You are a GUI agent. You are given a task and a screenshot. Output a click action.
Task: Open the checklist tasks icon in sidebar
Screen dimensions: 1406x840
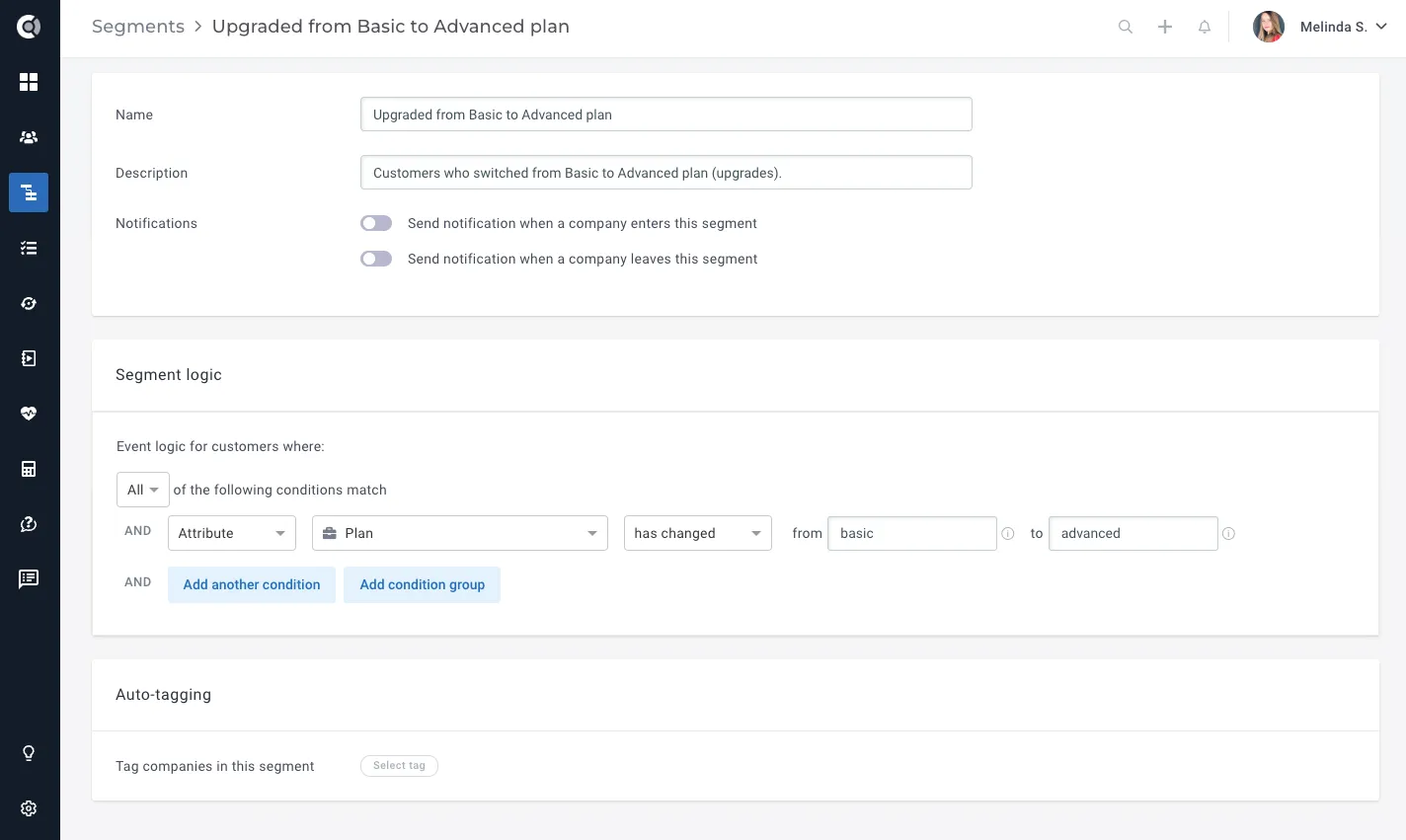pyautogui.click(x=29, y=248)
